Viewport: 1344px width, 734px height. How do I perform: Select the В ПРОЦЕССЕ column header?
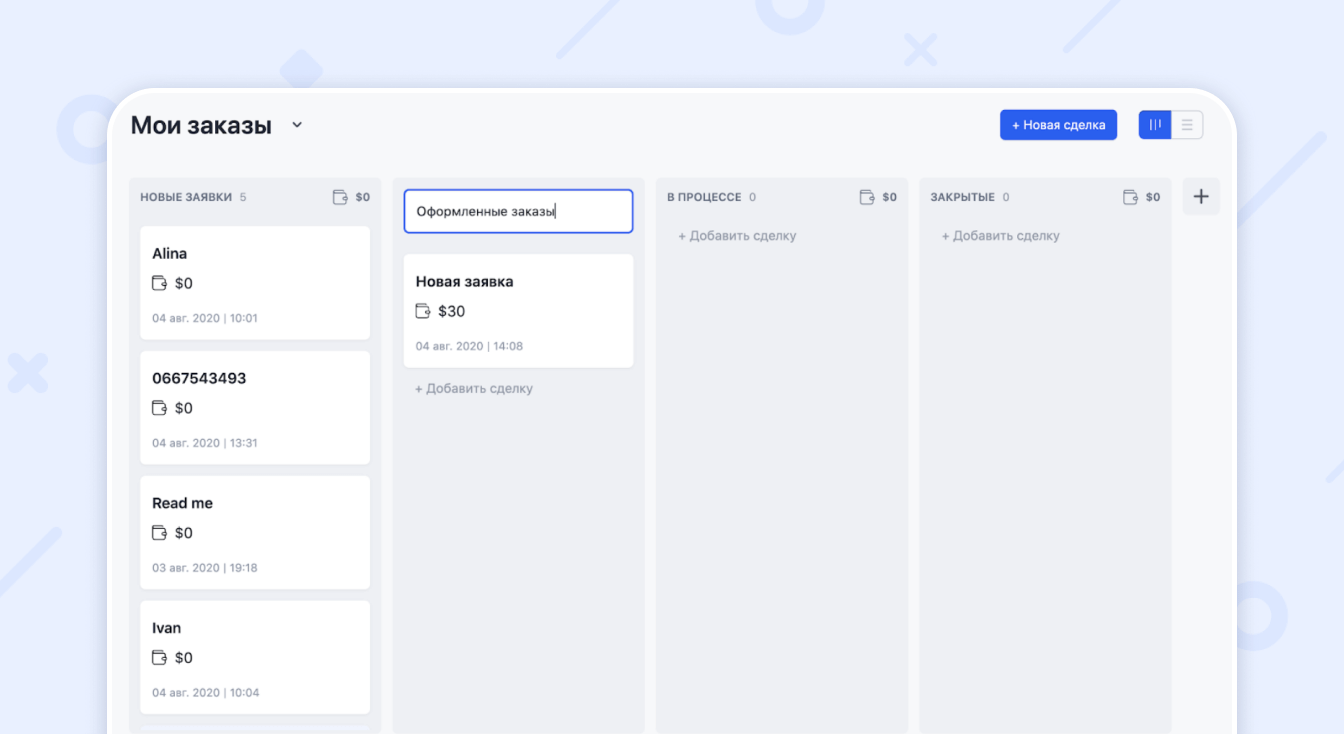click(x=706, y=197)
